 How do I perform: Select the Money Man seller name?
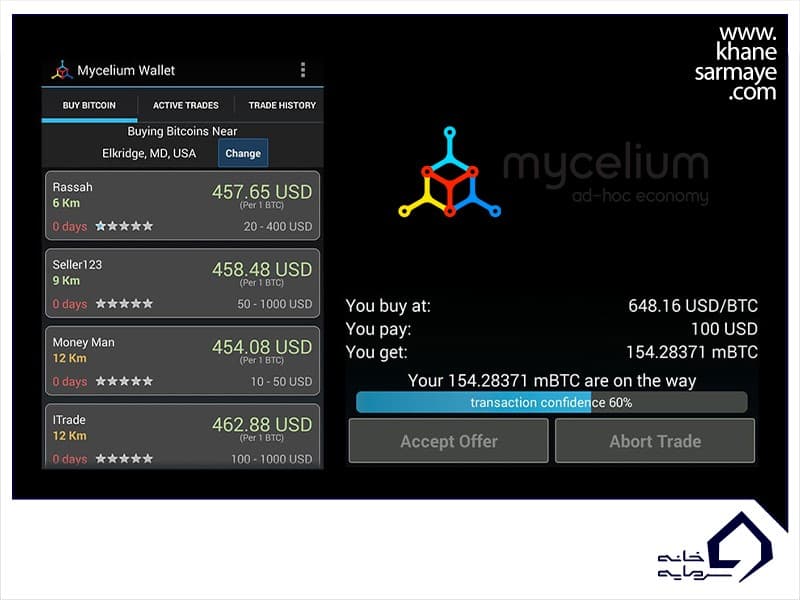point(83,342)
